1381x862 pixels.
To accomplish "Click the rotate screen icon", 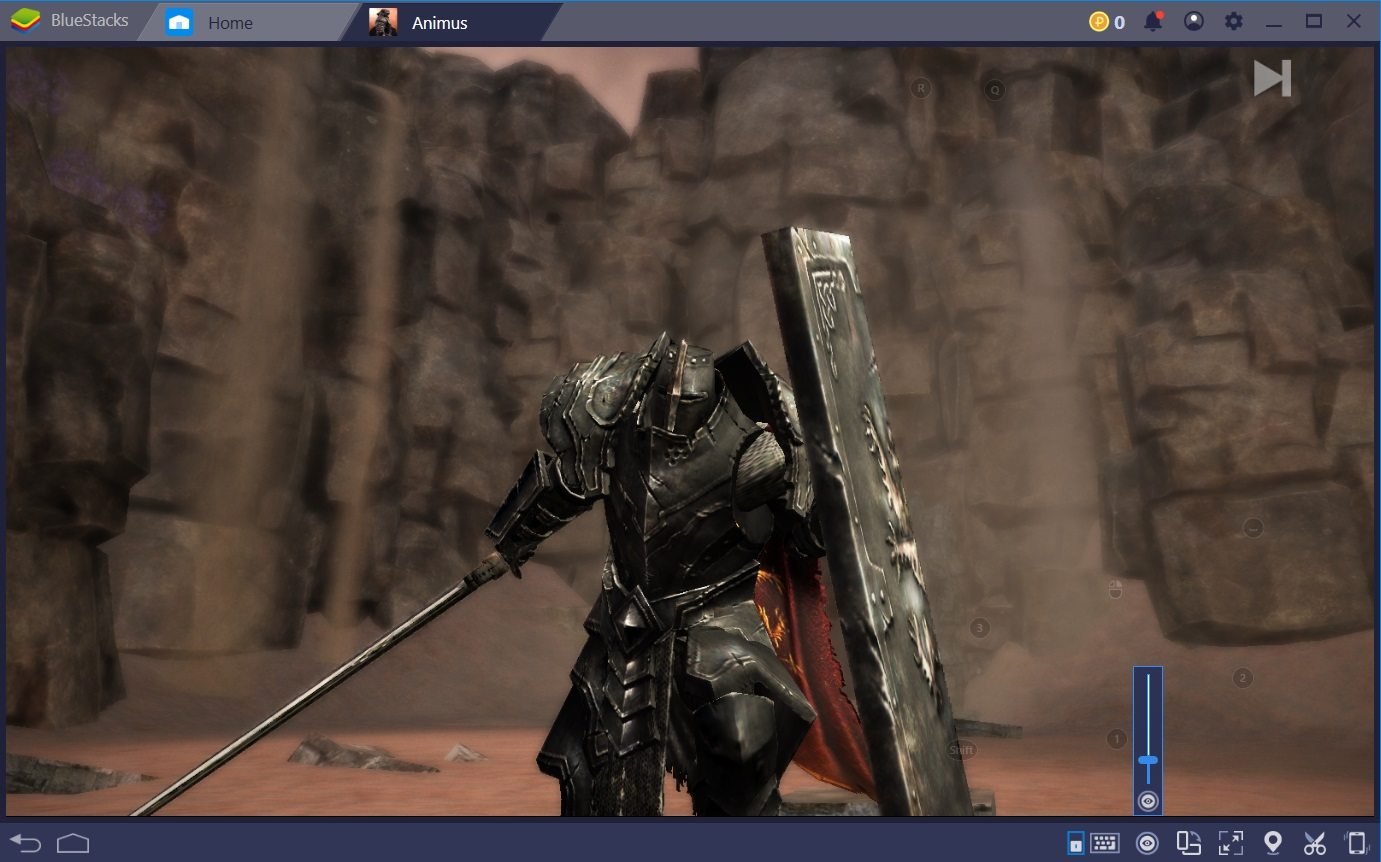I will coord(1188,843).
